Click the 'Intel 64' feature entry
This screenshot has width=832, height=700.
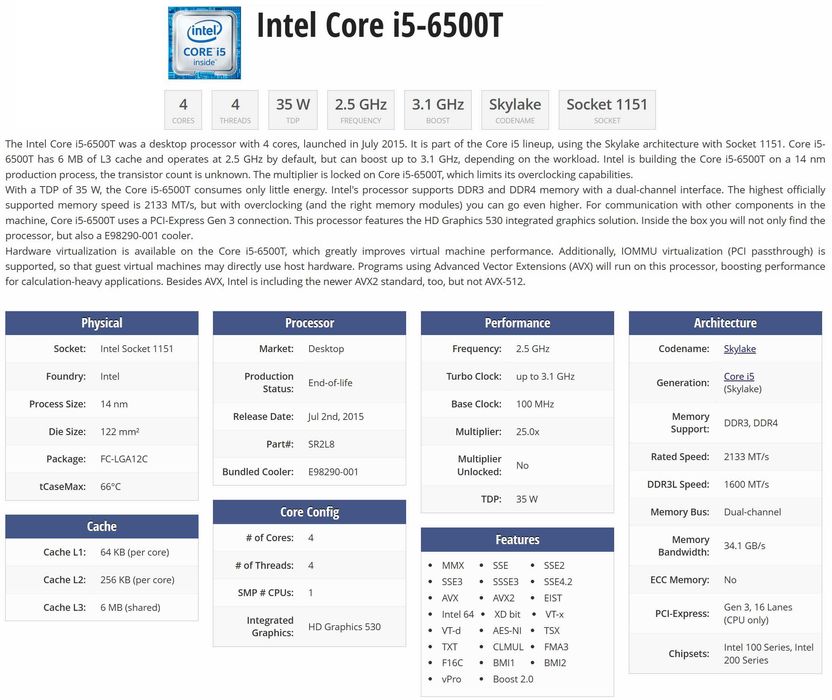click(x=458, y=615)
